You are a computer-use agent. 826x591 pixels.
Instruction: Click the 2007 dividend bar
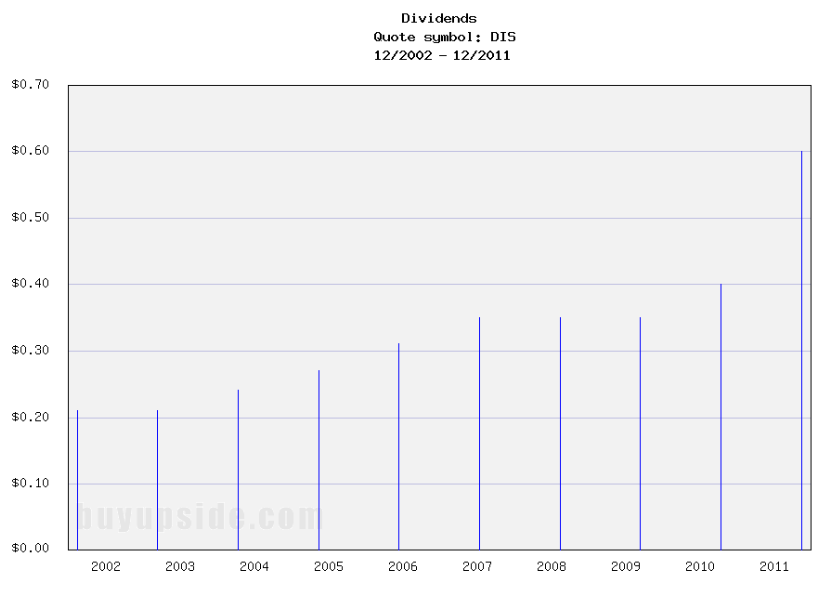point(479,434)
